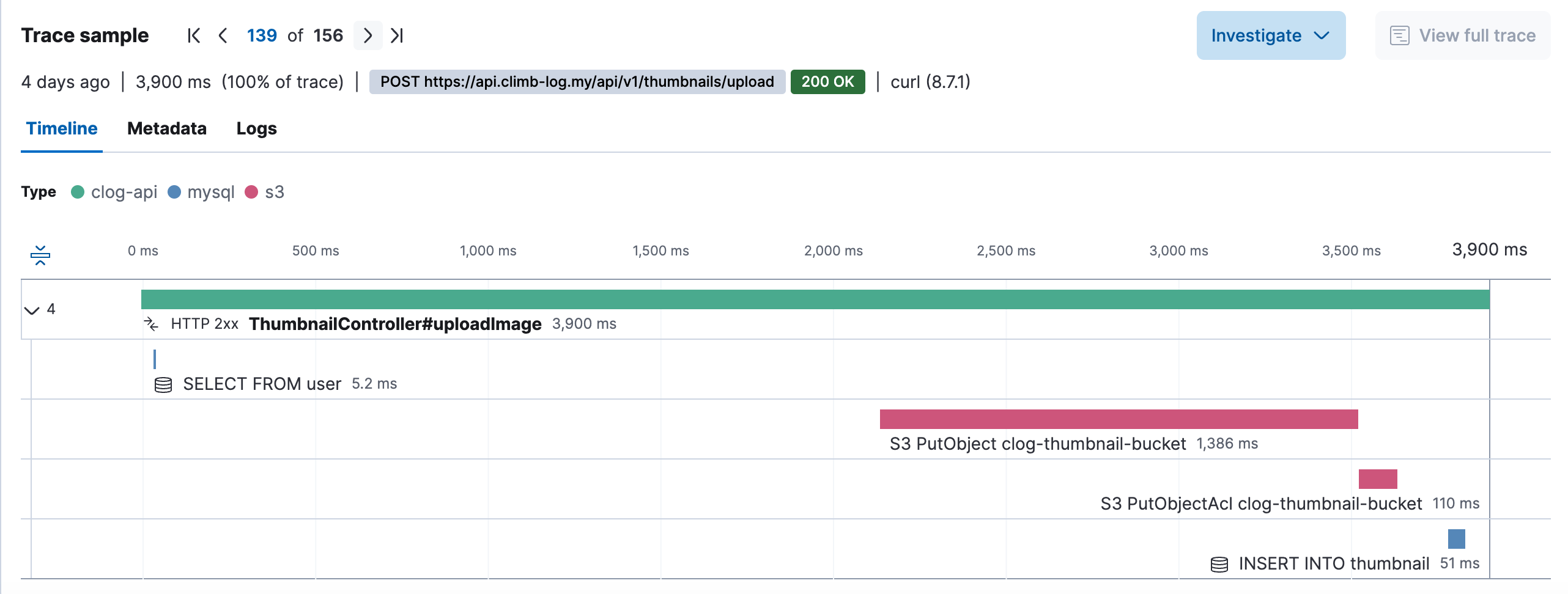Select the S3 PutObject span bar
The height and width of the screenshot is (594, 1568).
[1119, 419]
